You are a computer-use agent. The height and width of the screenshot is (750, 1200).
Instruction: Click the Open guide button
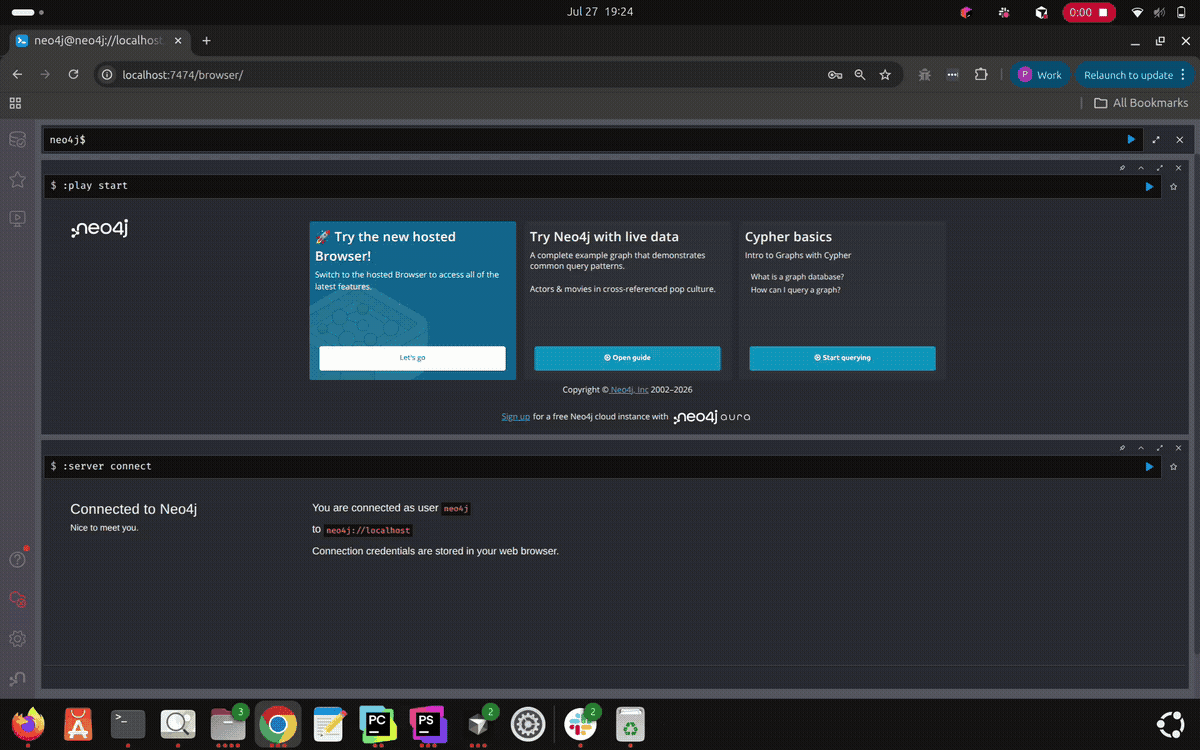click(627, 358)
